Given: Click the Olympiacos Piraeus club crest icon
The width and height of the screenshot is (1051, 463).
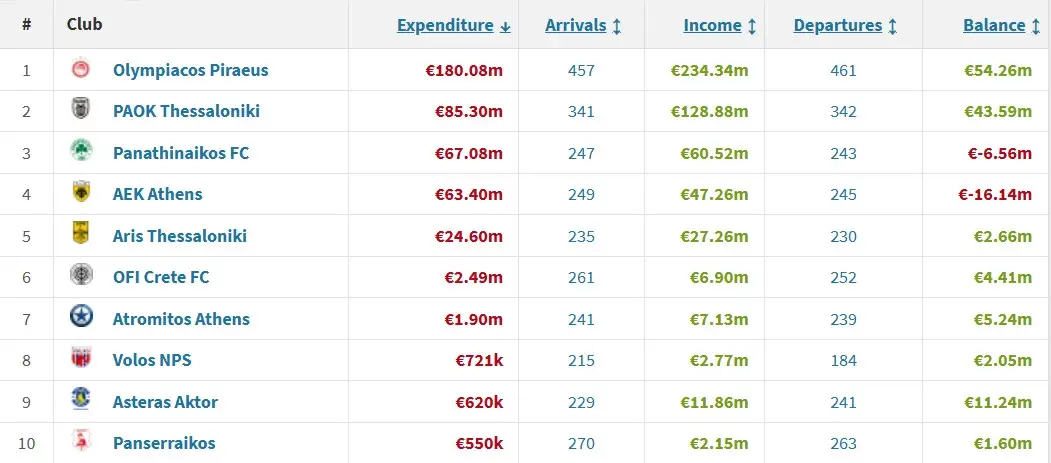Looking at the screenshot, I should pyautogui.click(x=81, y=70).
